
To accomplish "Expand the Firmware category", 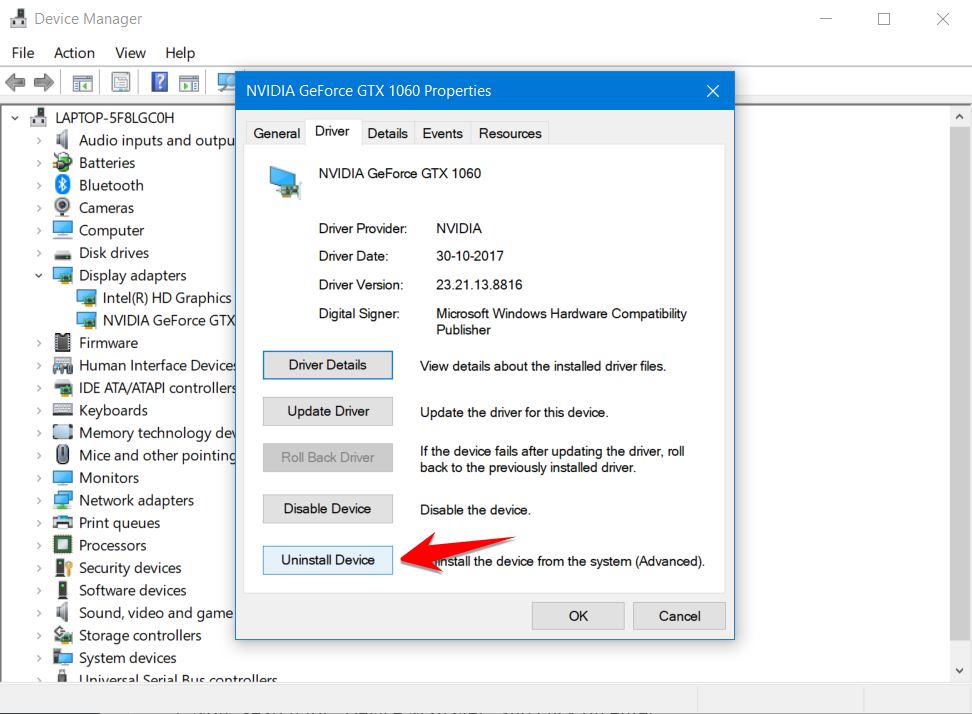I will [39, 343].
